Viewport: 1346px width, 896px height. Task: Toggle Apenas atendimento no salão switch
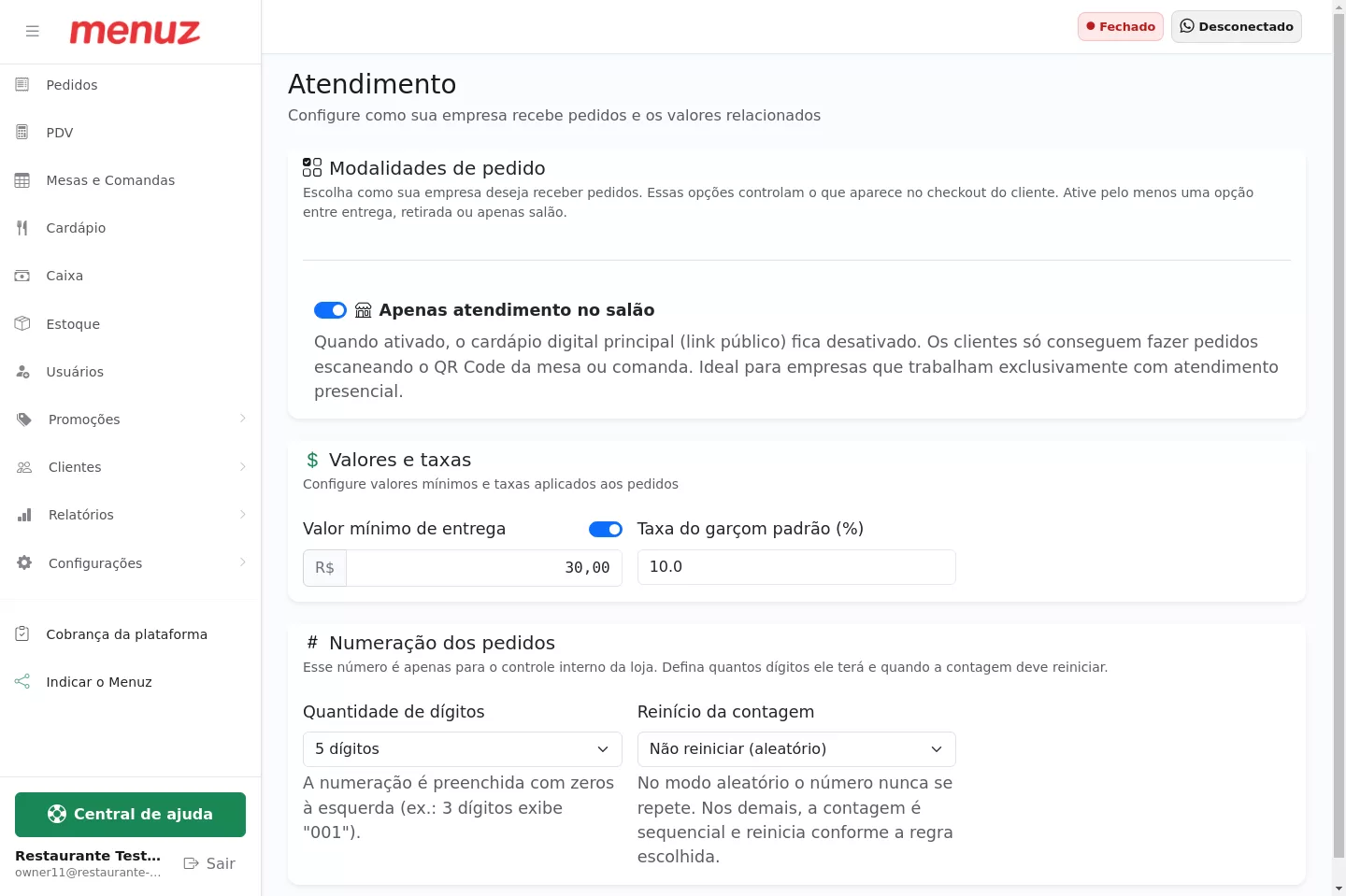(330, 310)
